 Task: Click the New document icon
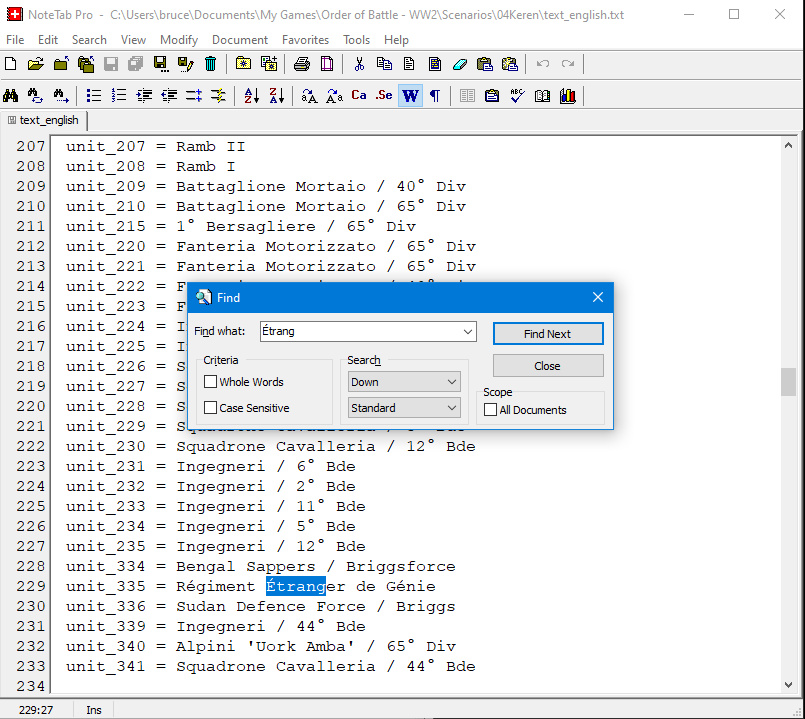coord(11,64)
